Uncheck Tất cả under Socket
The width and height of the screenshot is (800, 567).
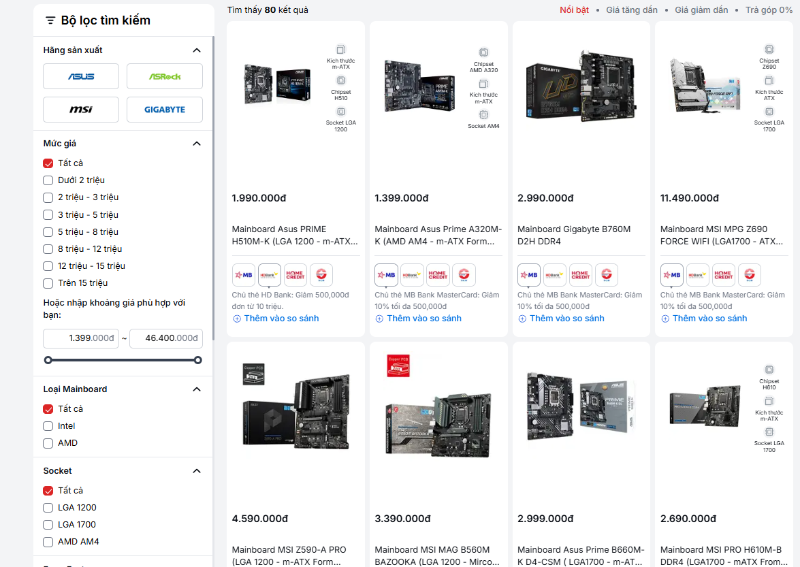48,491
